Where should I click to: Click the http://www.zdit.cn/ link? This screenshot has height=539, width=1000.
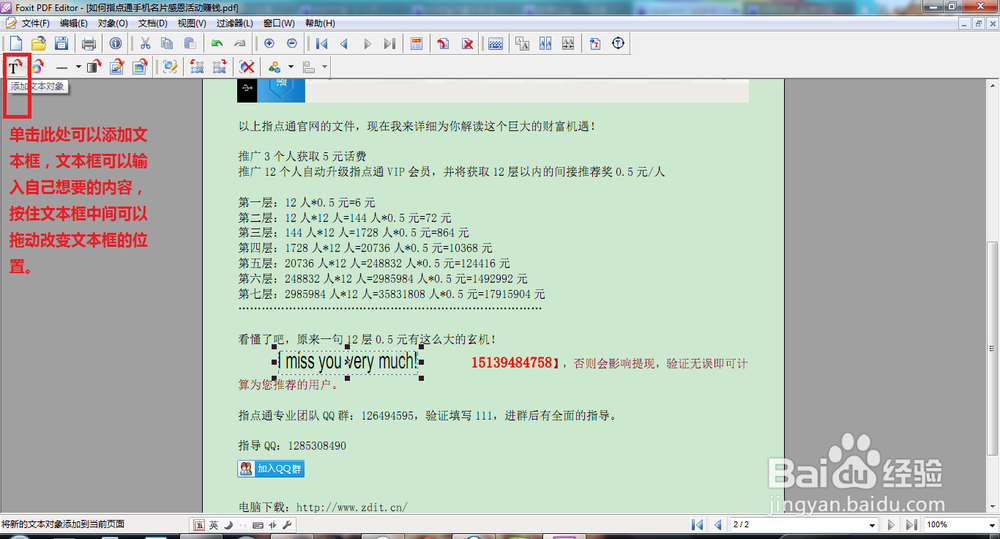pos(351,508)
